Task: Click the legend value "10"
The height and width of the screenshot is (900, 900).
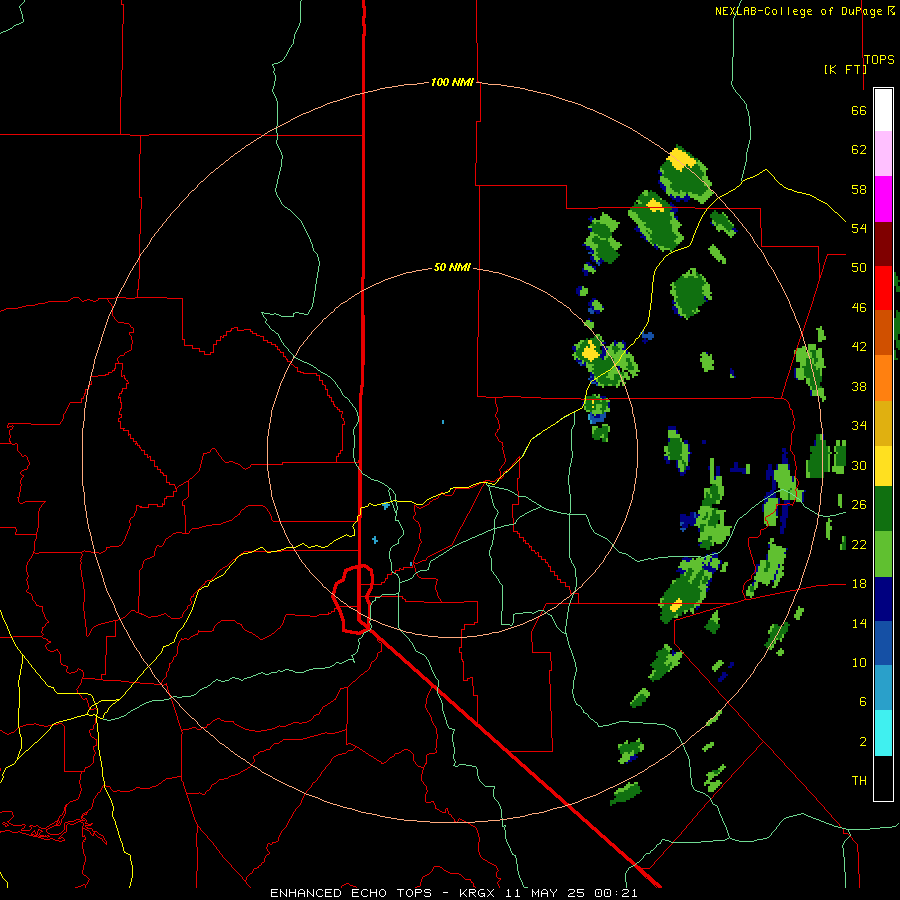Action: click(x=859, y=662)
